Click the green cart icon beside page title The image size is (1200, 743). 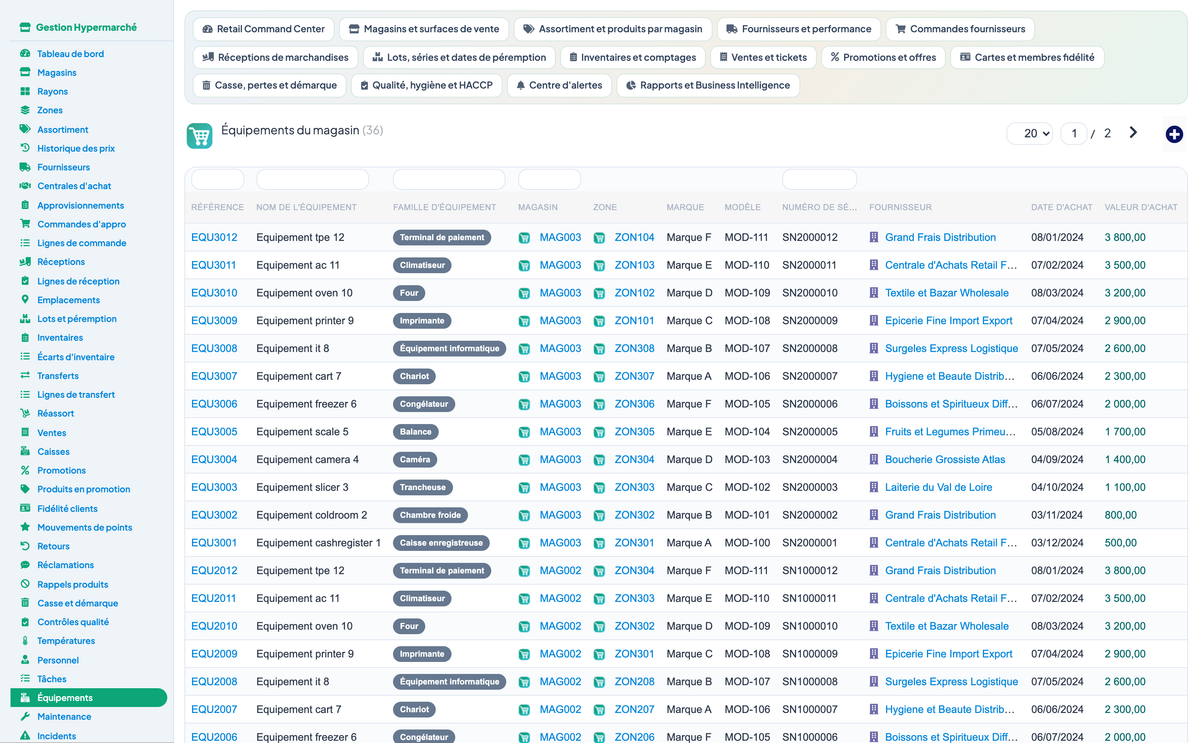coord(200,136)
